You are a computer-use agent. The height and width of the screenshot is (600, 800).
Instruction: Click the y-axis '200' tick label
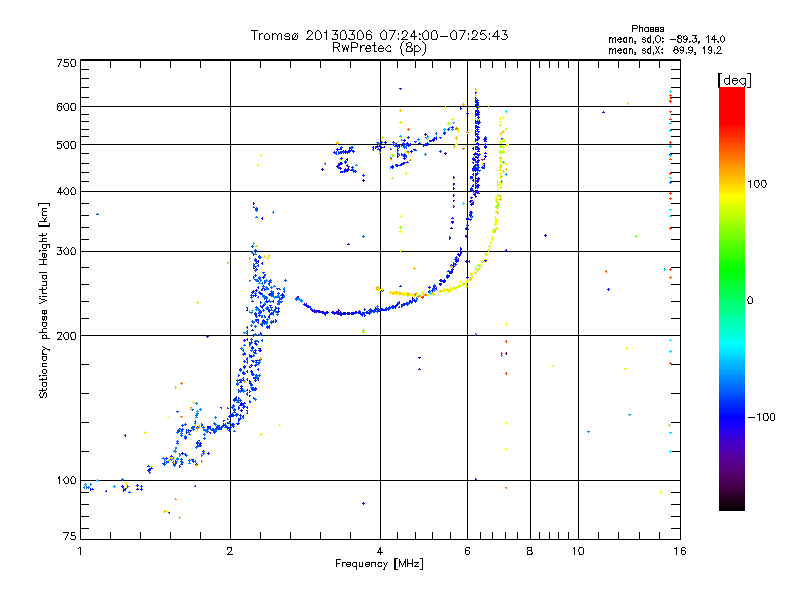(66, 336)
